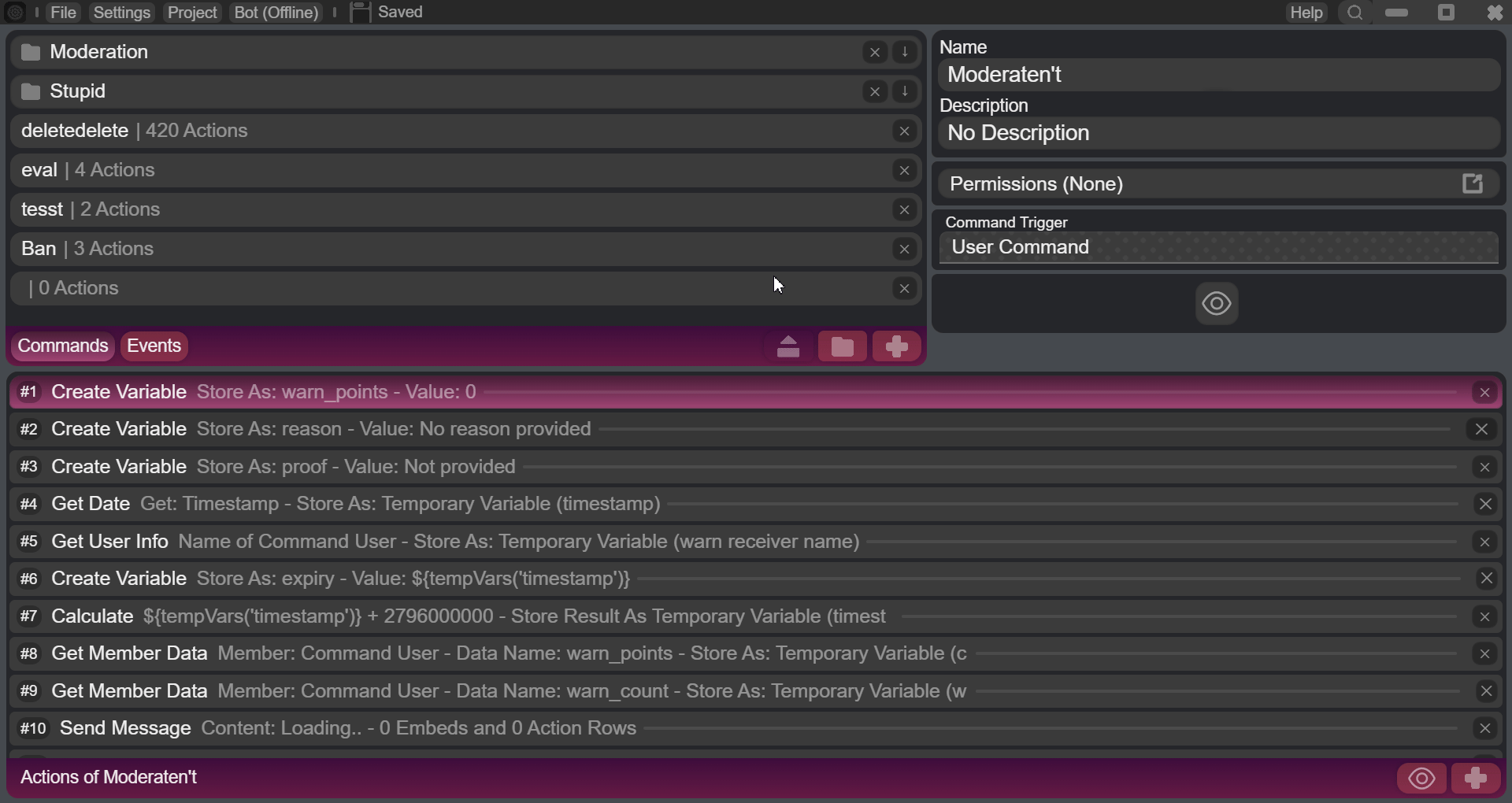This screenshot has height=803, width=1512.
Task: Select action #2 Create Variable reason
Action: 754,429
